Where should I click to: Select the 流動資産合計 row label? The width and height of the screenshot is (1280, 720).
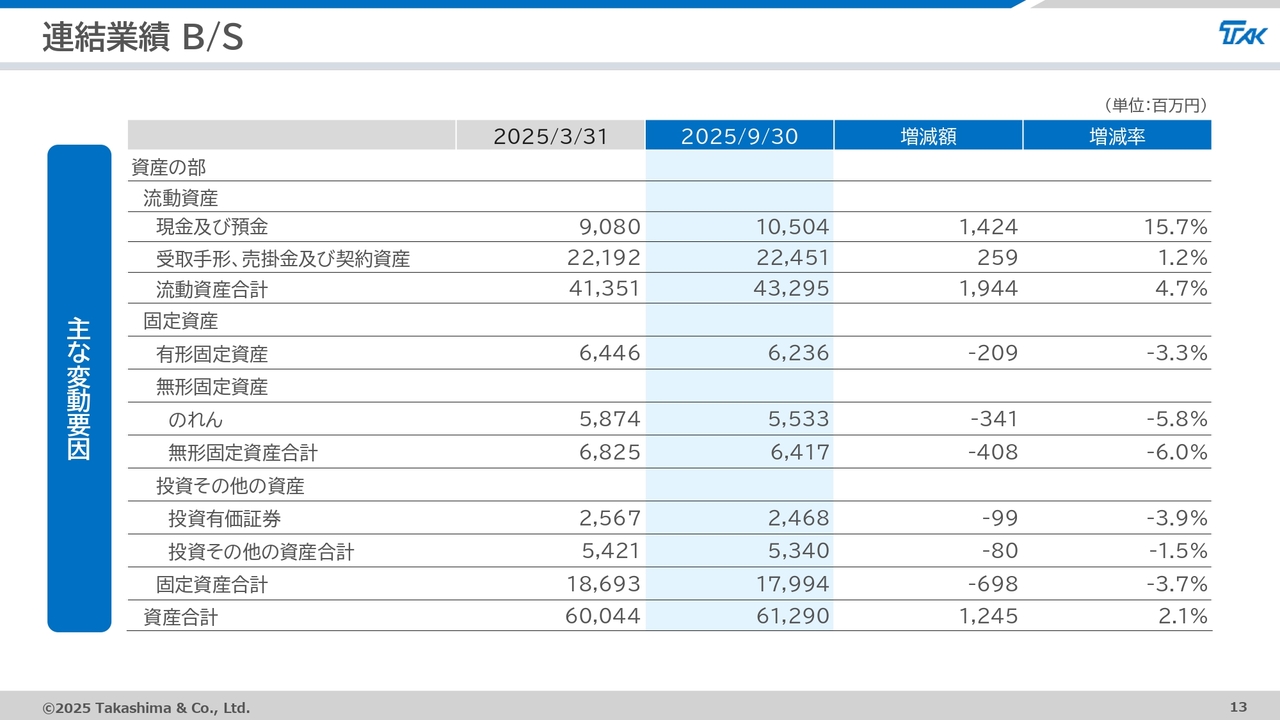click(212, 290)
